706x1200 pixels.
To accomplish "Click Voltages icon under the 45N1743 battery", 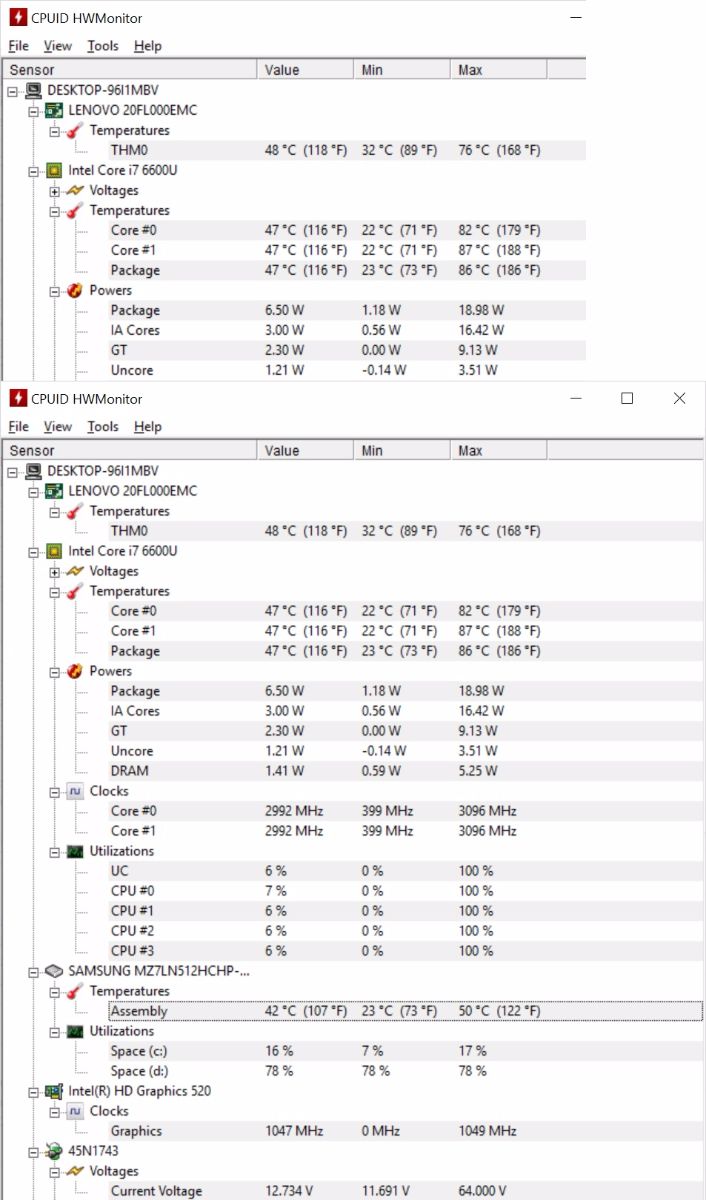I will coord(75,1171).
